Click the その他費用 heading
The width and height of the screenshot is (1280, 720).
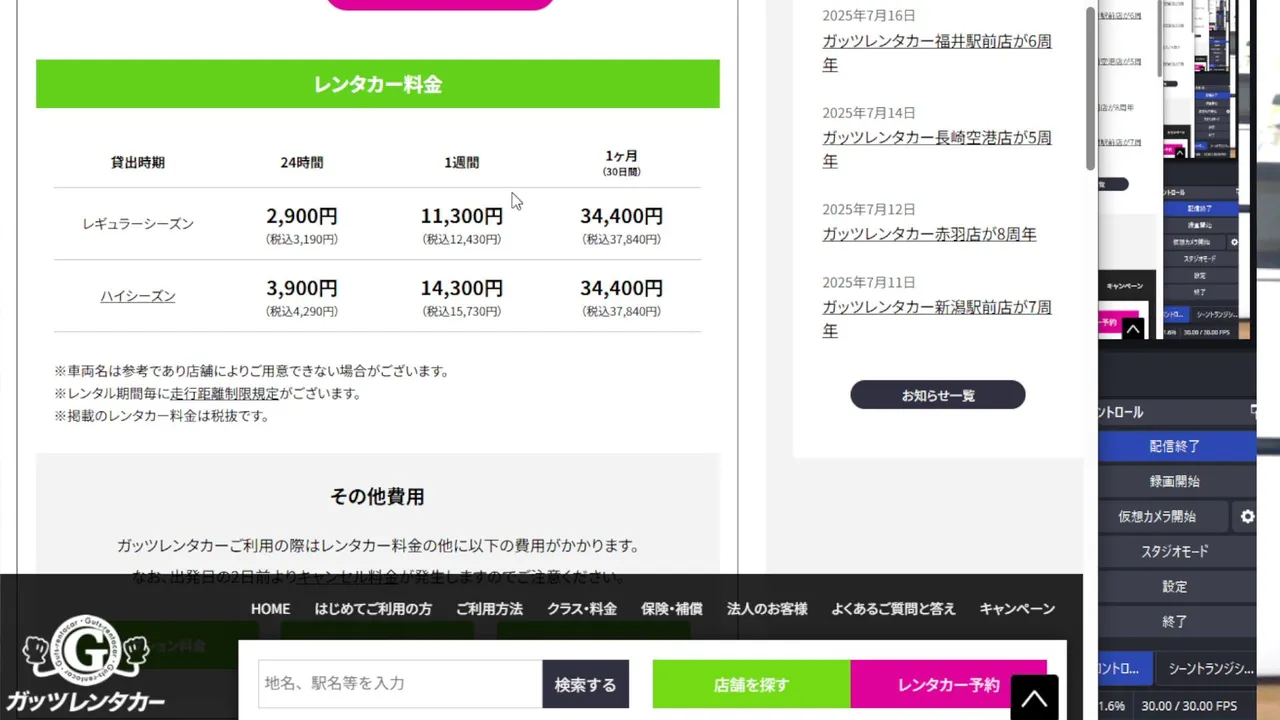coord(378,496)
